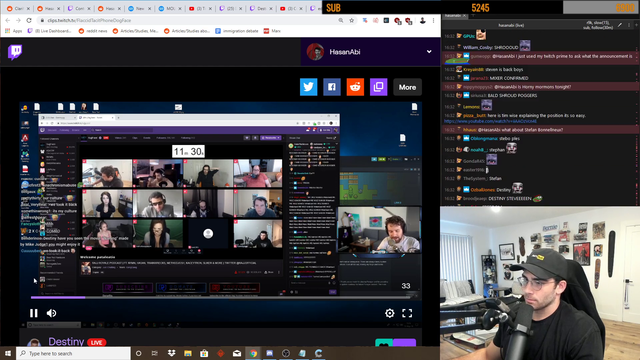Open the Destiny channel link
This screenshot has height=360, width=640.
(x=66, y=342)
